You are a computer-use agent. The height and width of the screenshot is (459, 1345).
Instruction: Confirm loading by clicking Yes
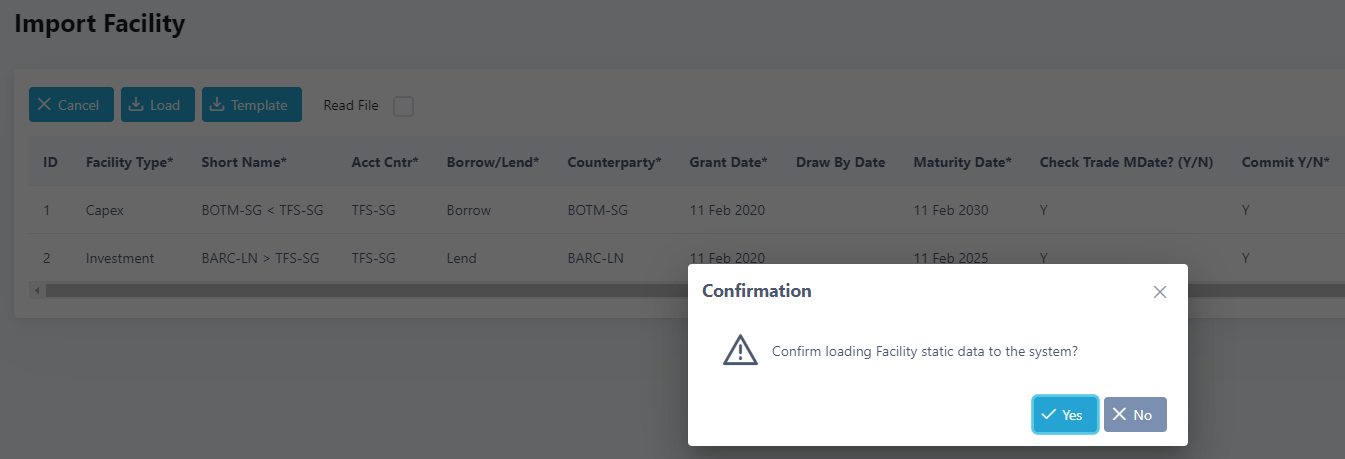point(1065,414)
